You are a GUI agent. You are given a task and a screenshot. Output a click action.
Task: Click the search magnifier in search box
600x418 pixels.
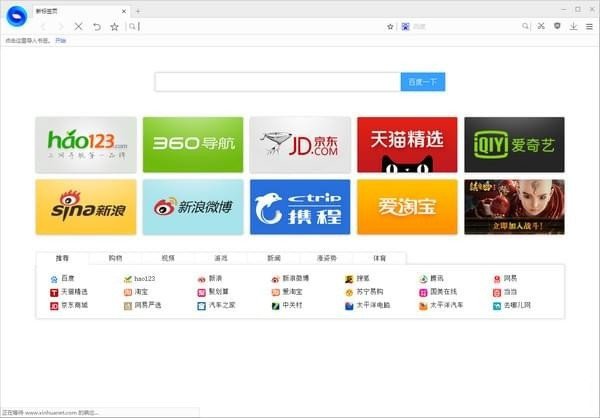(526, 26)
